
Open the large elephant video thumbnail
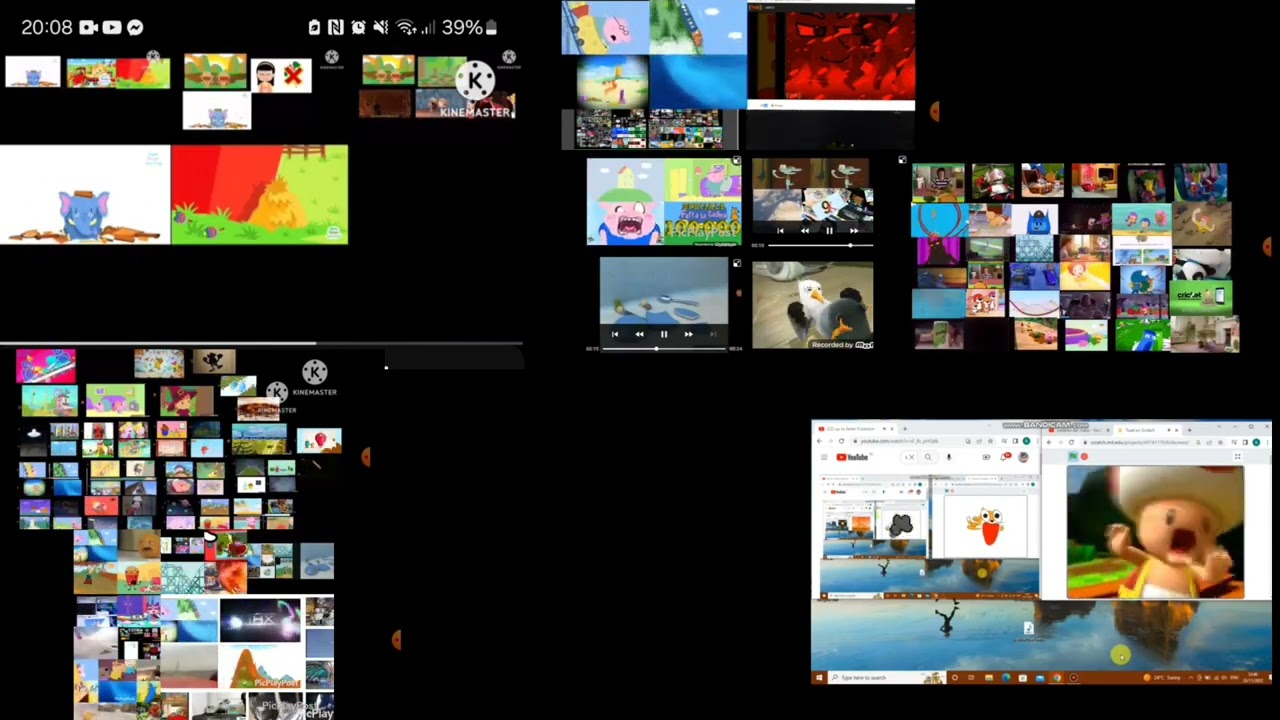85,195
